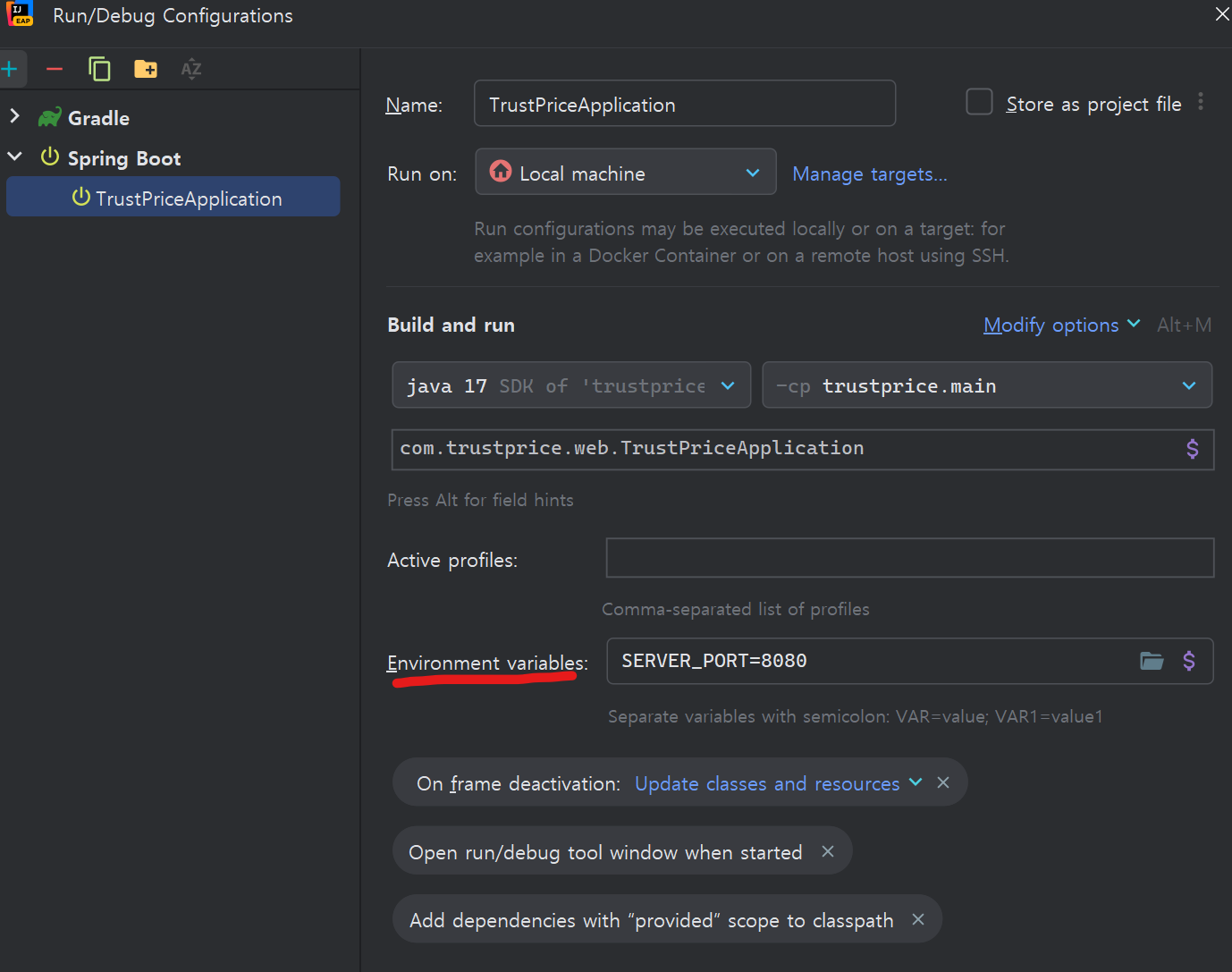Open the -cp trustprice.main classpath dropdown
This screenshot has height=972, width=1232.
(987, 385)
